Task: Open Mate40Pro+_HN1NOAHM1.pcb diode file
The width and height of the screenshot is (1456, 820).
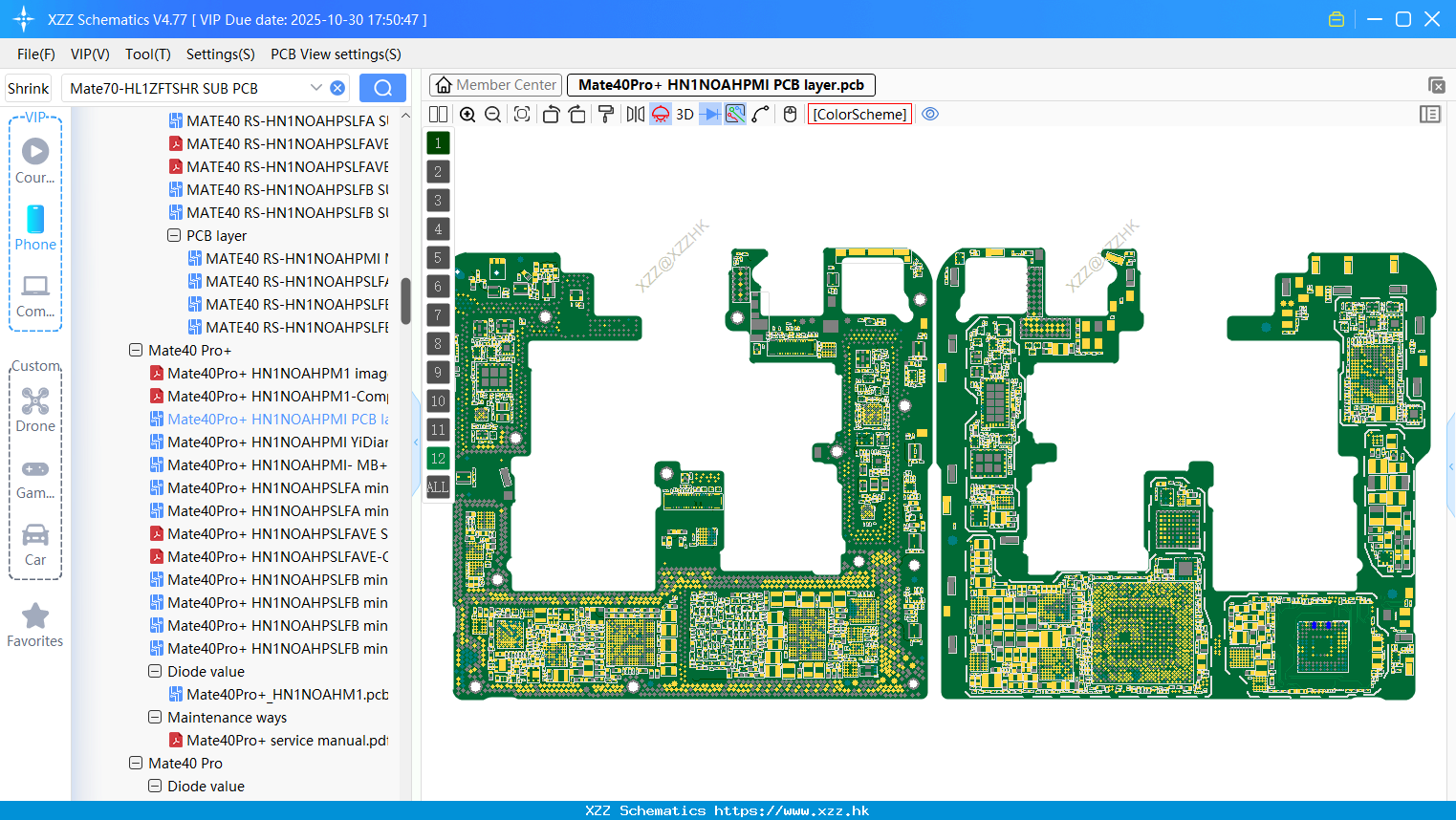Action: click(x=278, y=694)
